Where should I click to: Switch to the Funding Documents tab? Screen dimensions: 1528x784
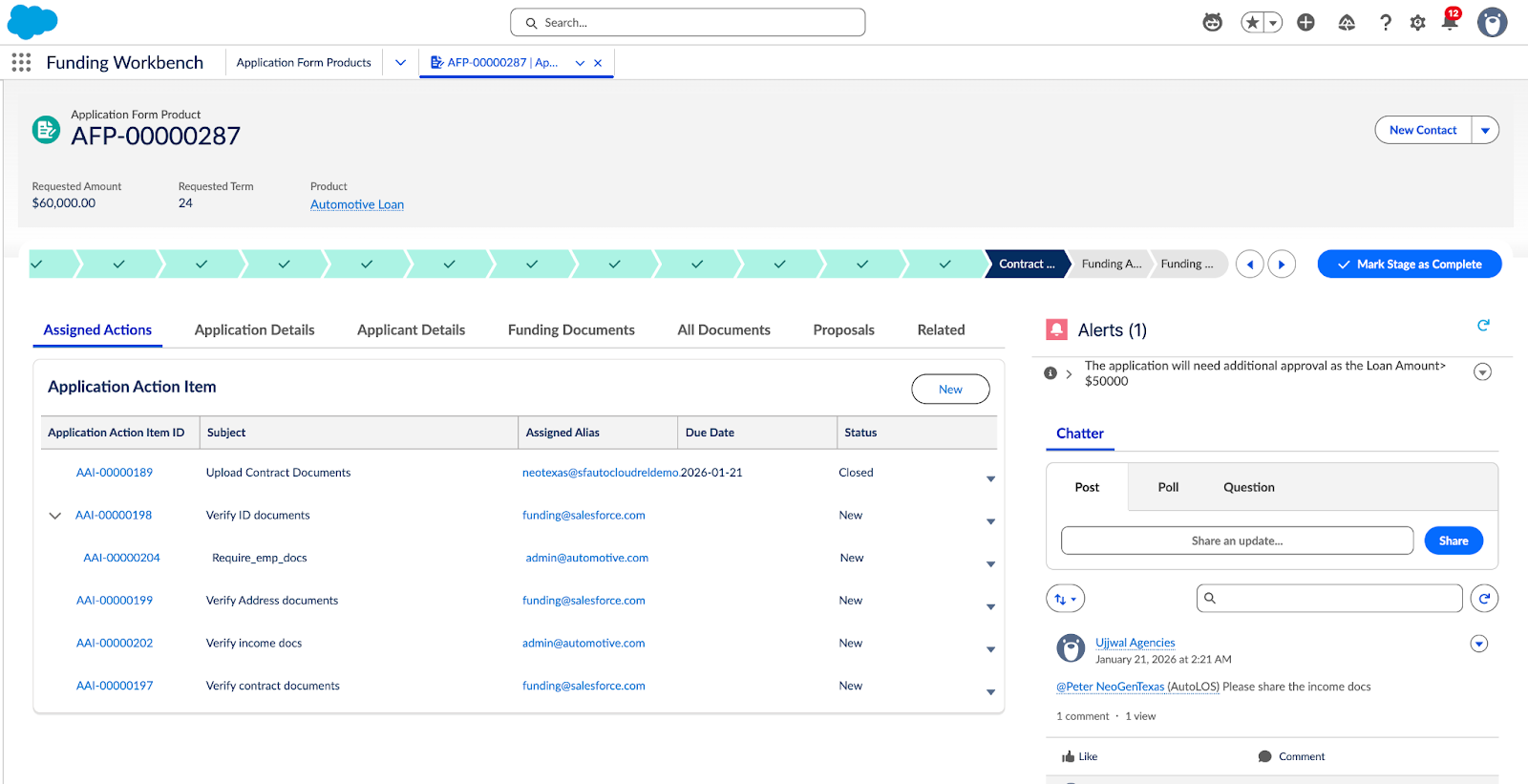pyautogui.click(x=571, y=329)
